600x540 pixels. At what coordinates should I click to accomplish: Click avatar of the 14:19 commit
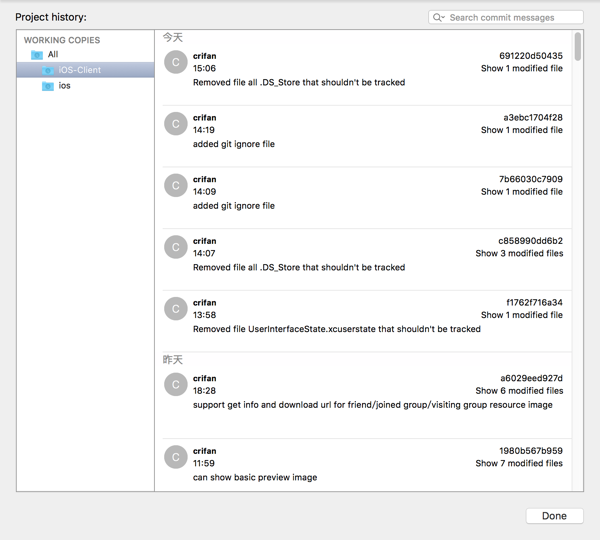pyautogui.click(x=176, y=124)
